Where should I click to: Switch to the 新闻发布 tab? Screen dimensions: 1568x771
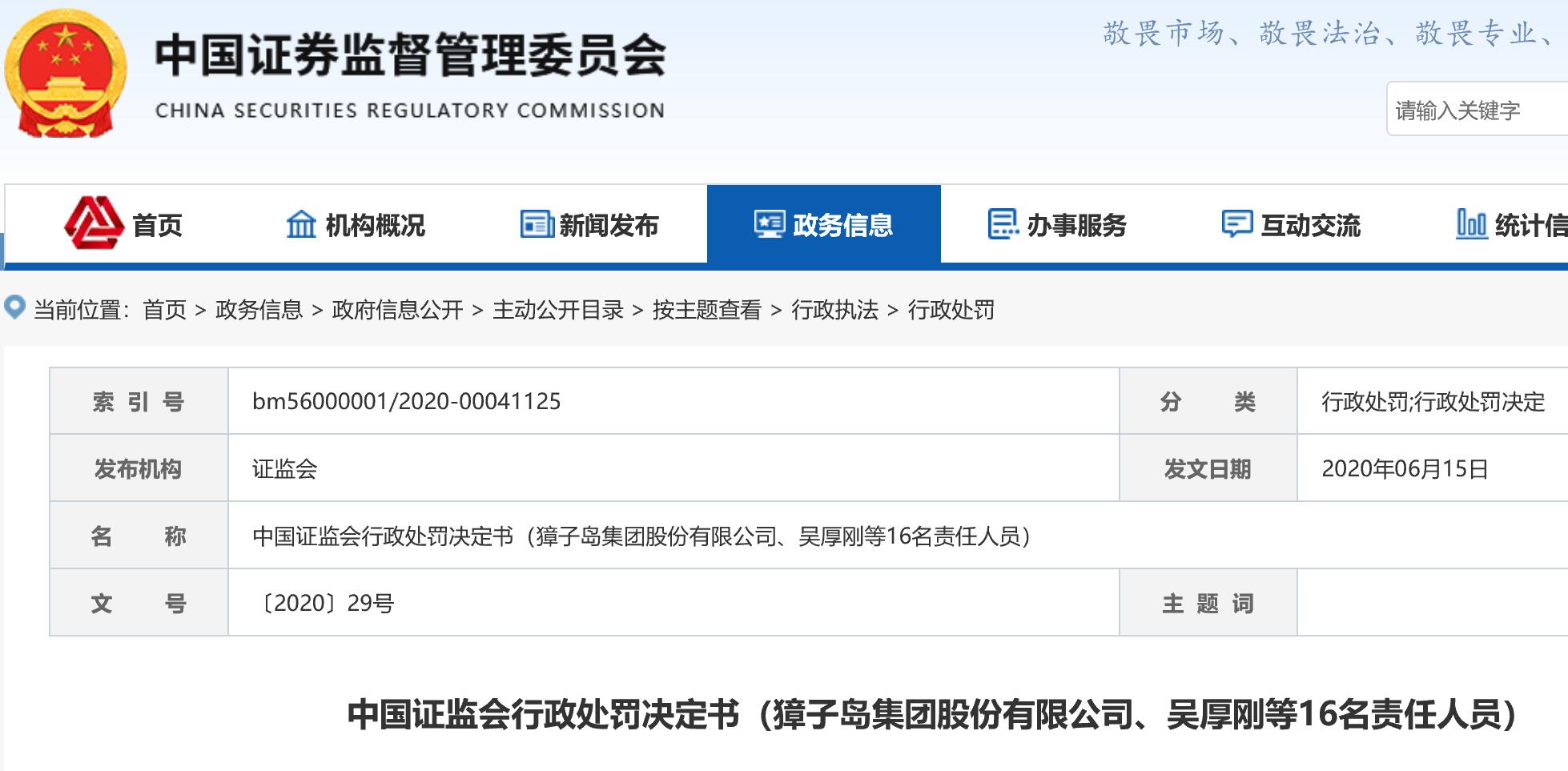[609, 226]
